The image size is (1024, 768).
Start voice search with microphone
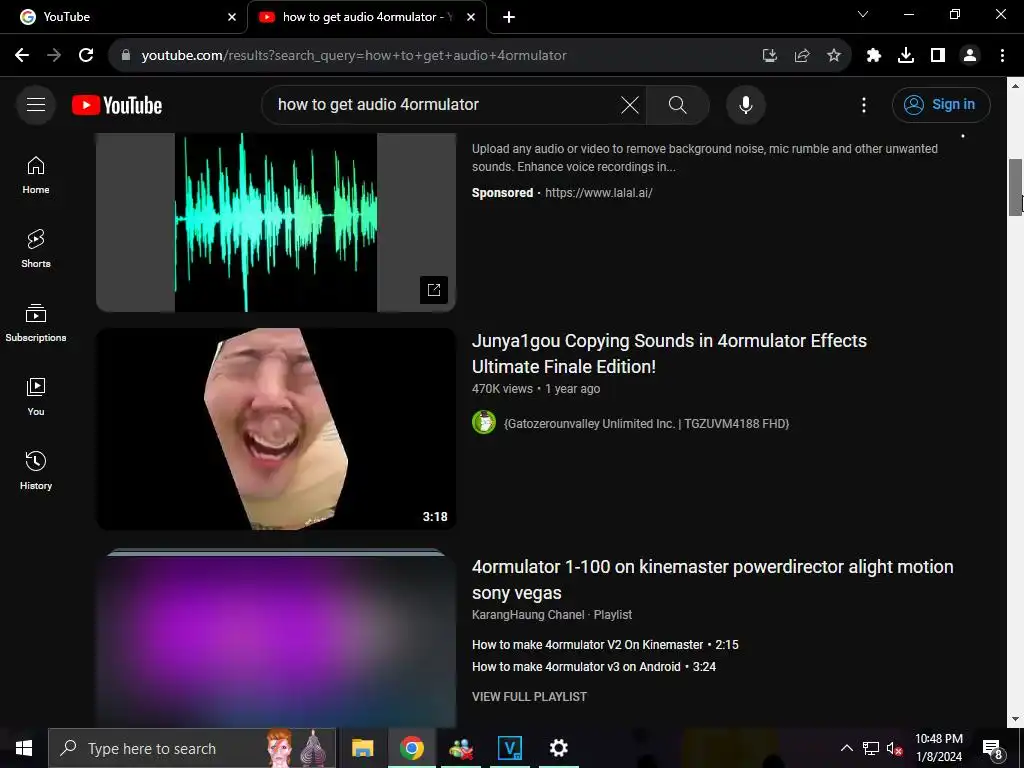(745, 104)
